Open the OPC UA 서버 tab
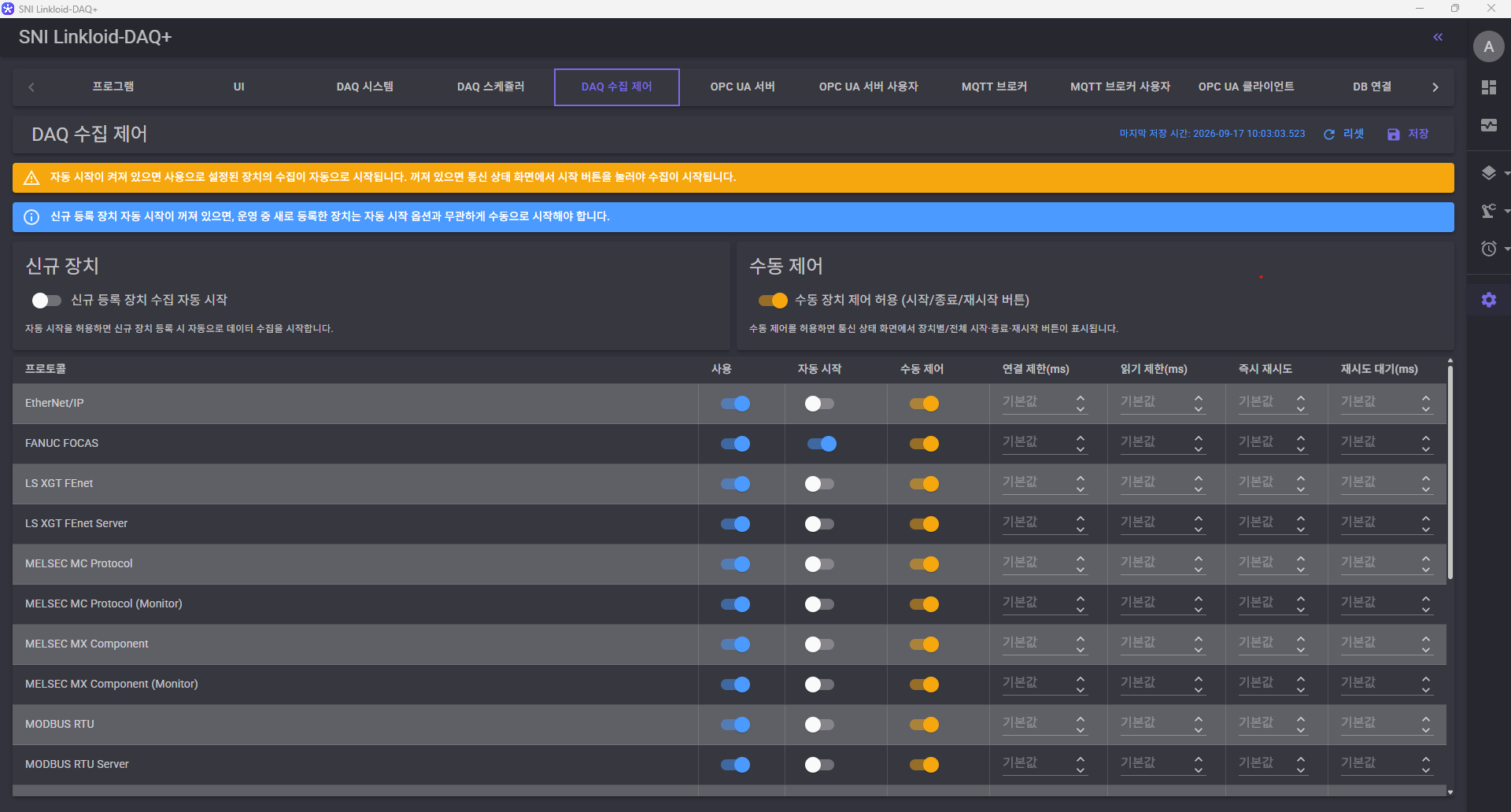The height and width of the screenshot is (812, 1511). [743, 87]
